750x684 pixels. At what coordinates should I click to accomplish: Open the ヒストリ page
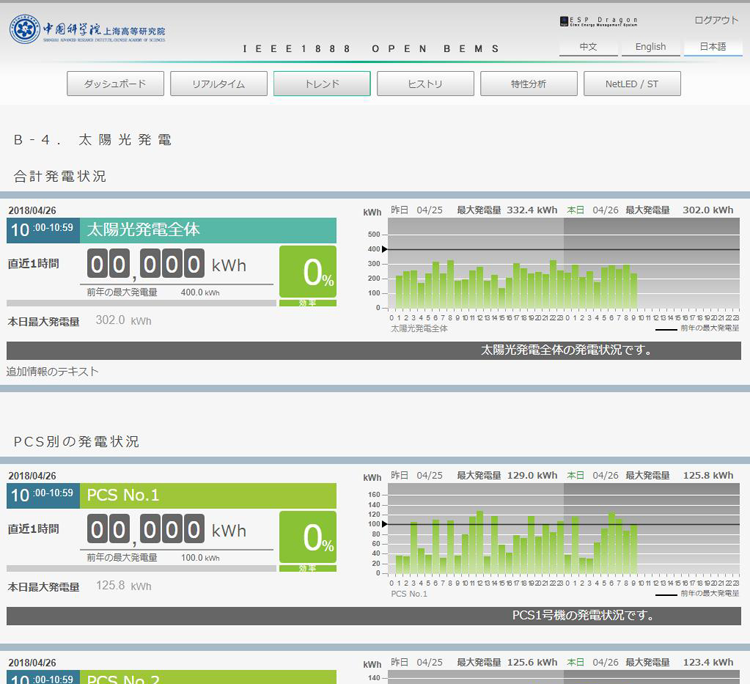[425, 84]
